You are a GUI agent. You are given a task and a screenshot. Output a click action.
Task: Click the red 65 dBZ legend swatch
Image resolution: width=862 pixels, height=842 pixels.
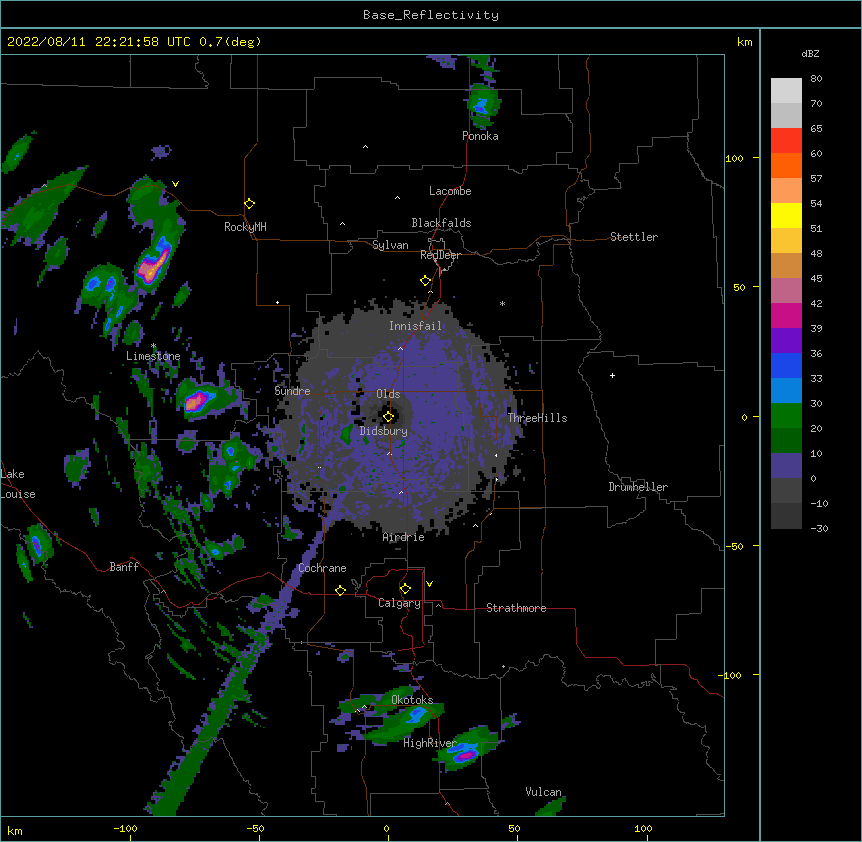coord(786,140)
